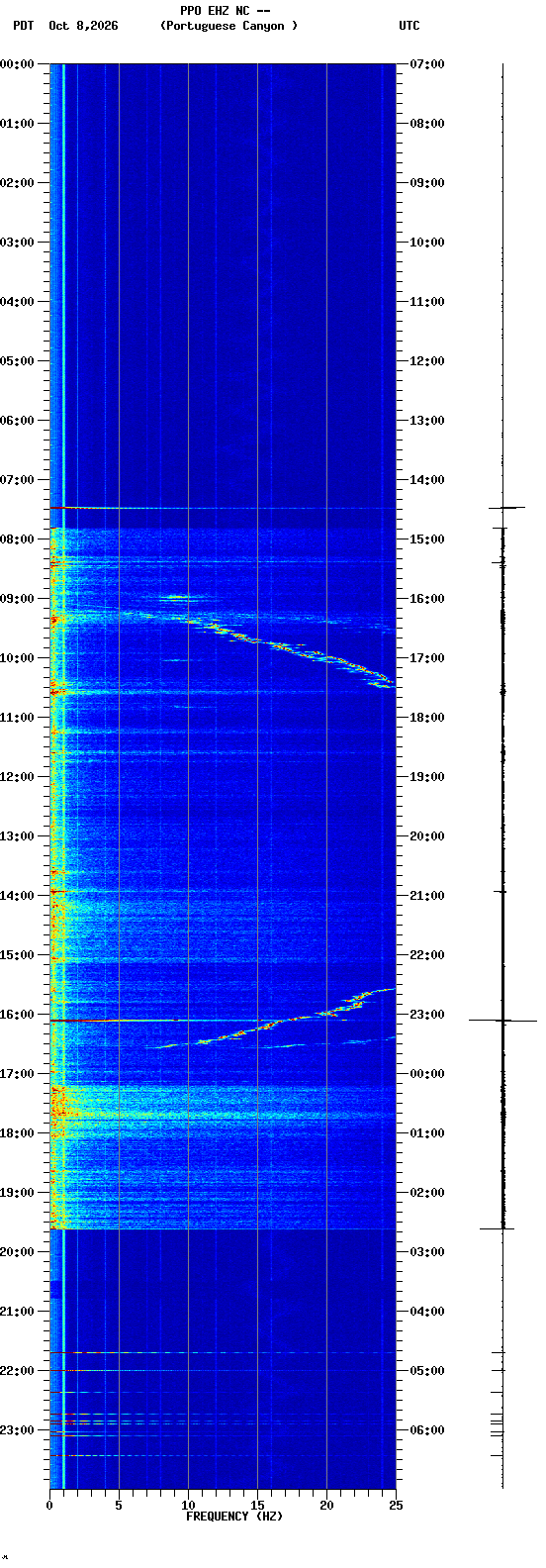Click the date 'Oct 8,2026'
The image size is (546, 1568).
pyautogui.click(x=83, y=26)
